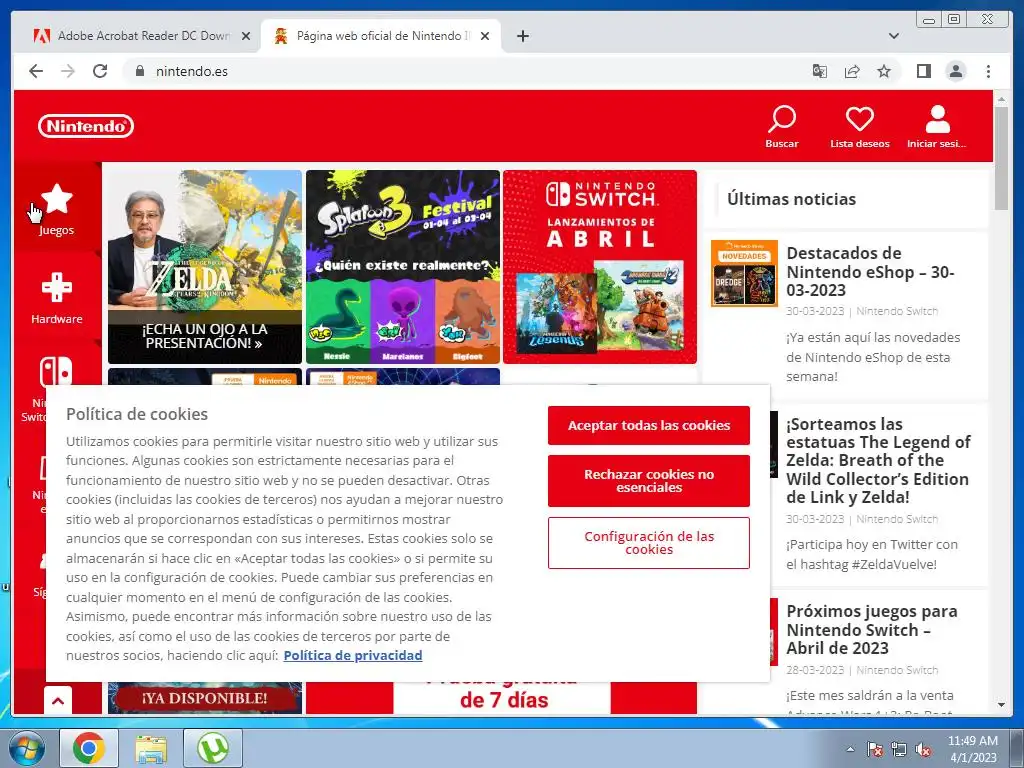This screenshot has width=1024, height=768.
Task: Click the padlock site info icon
Action: pyautogui.click(x=140, y=71)
